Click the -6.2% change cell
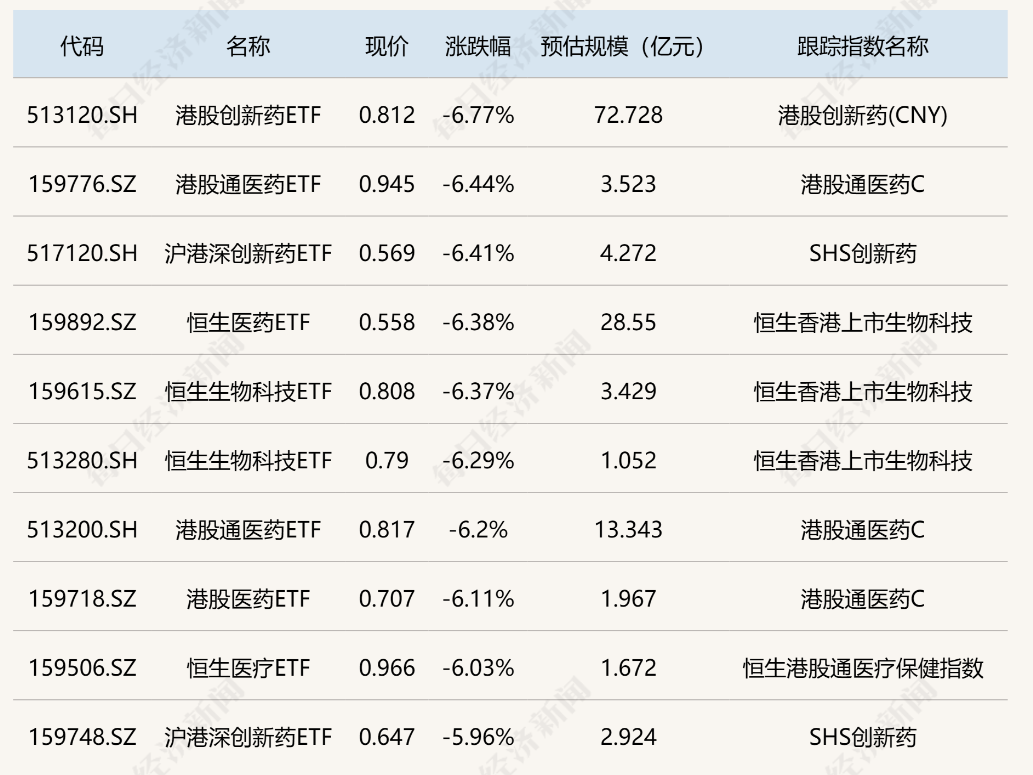Viewport: 1033px width, 775px height. pos(478,529)
